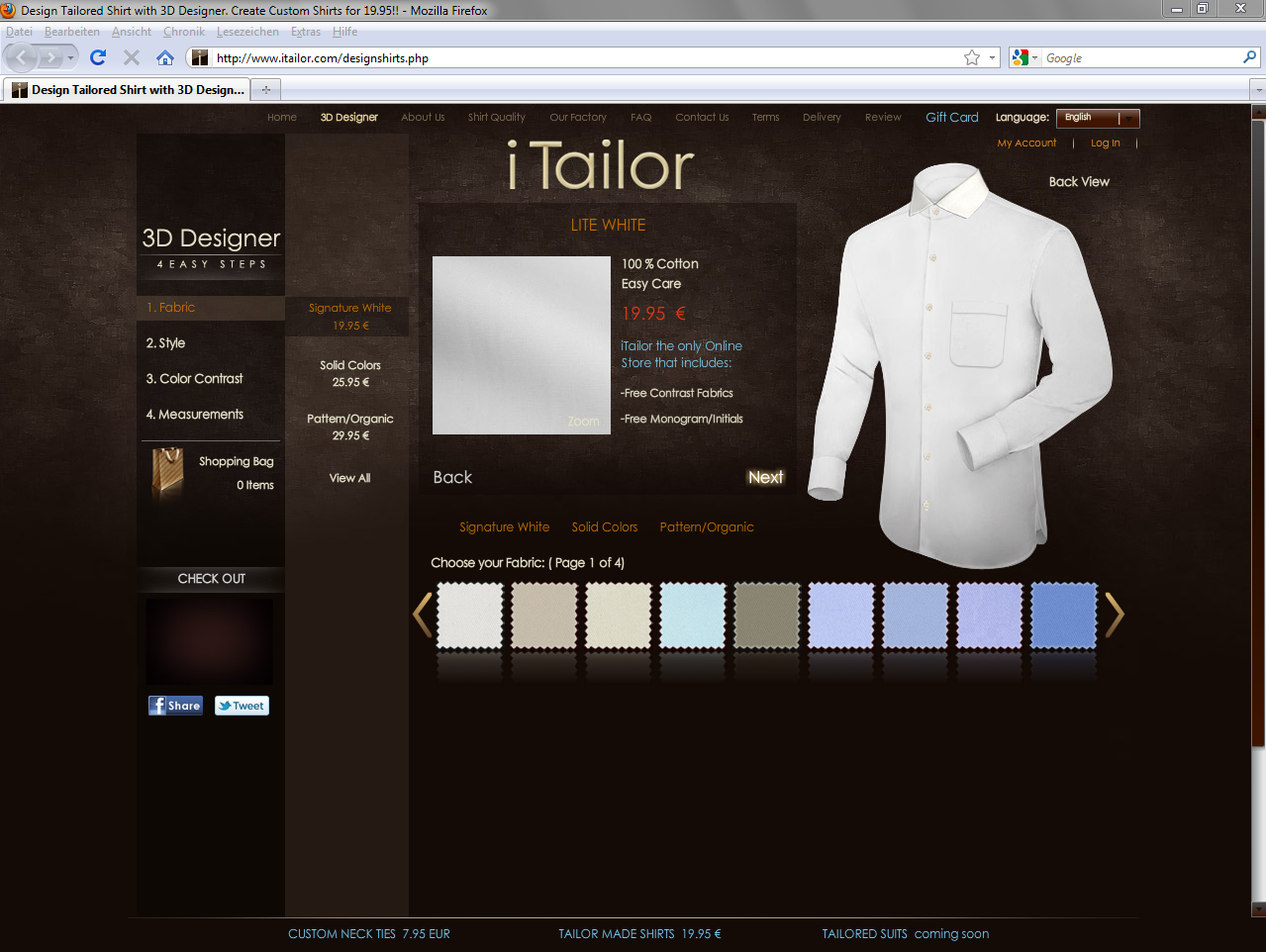The image size is (1266, 952).
Task: Click the Next button
Action: coord(765,477)
